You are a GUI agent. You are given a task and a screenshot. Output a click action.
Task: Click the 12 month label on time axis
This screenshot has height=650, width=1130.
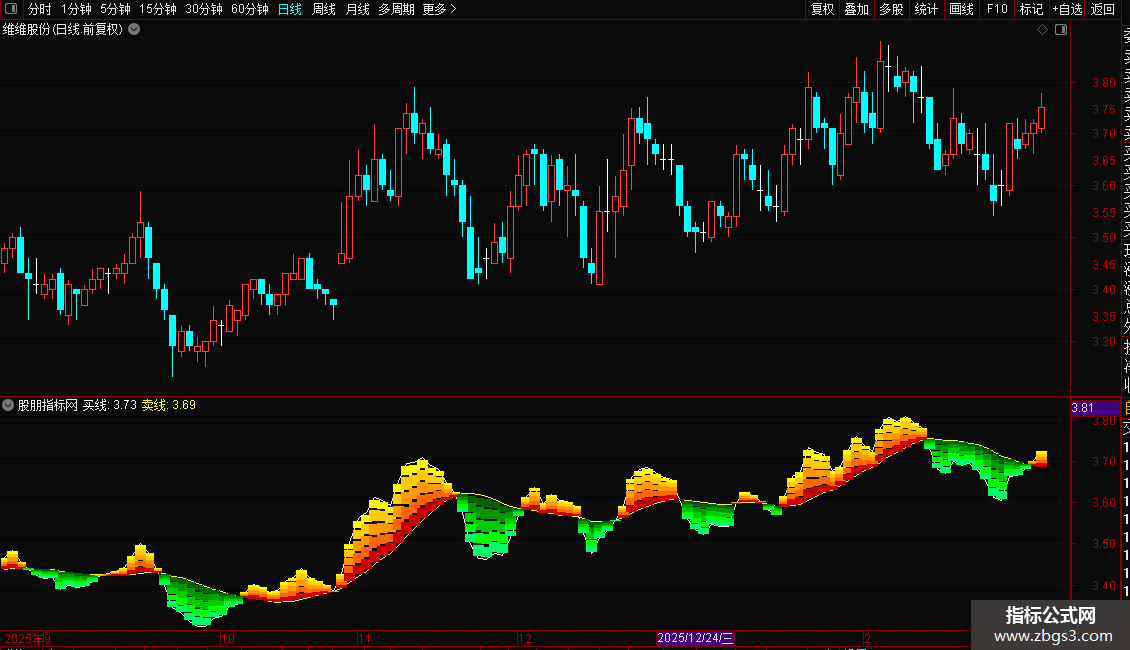coord(525,638)
